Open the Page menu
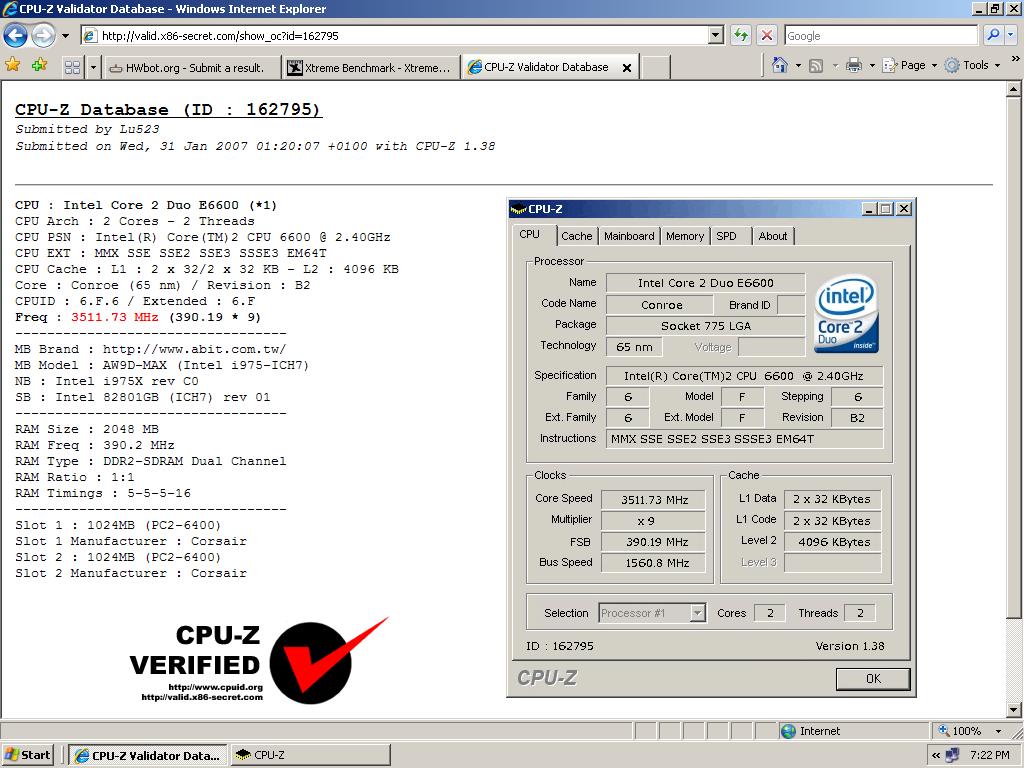Image resolution: width=1024 pixels, height=768 pixels. pos(910,65)
